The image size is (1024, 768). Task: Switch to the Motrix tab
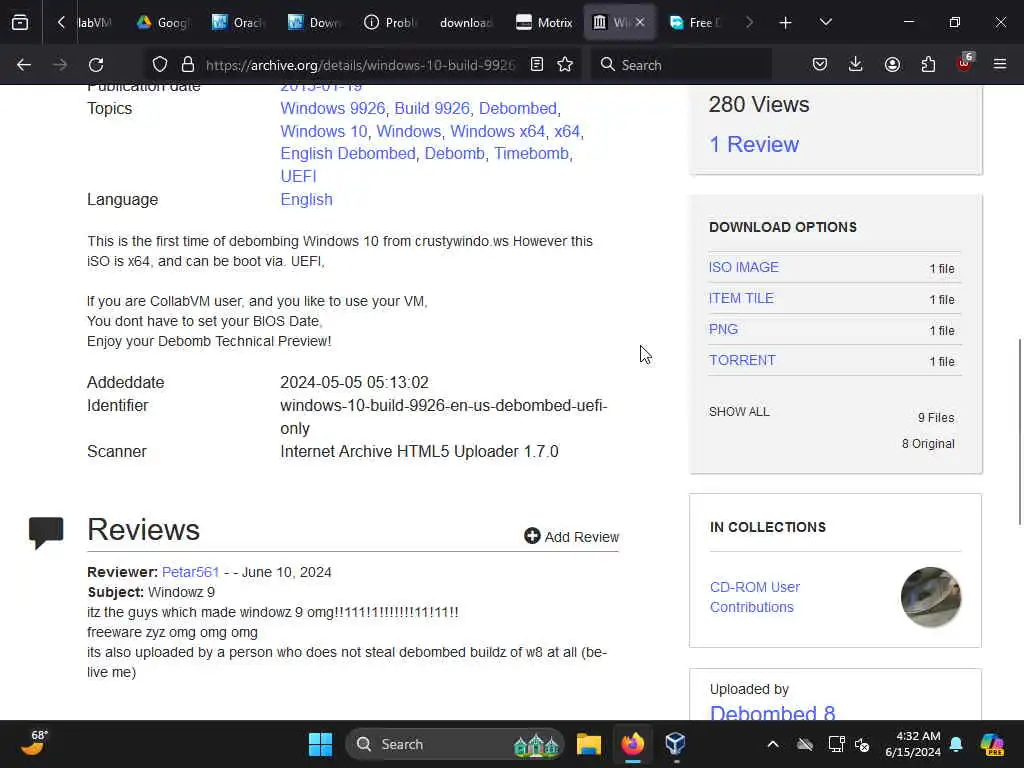(543, 23)
